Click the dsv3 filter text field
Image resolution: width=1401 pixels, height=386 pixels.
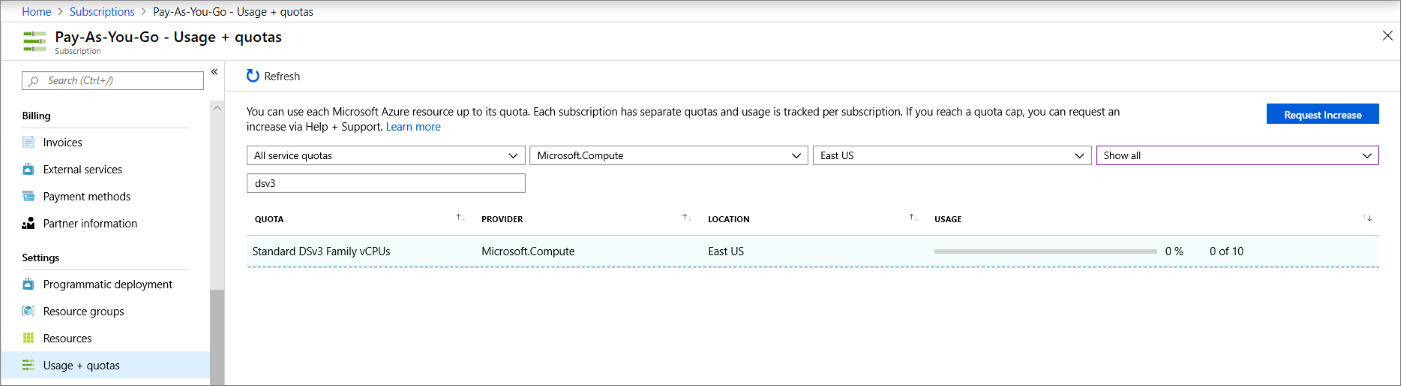386,183
